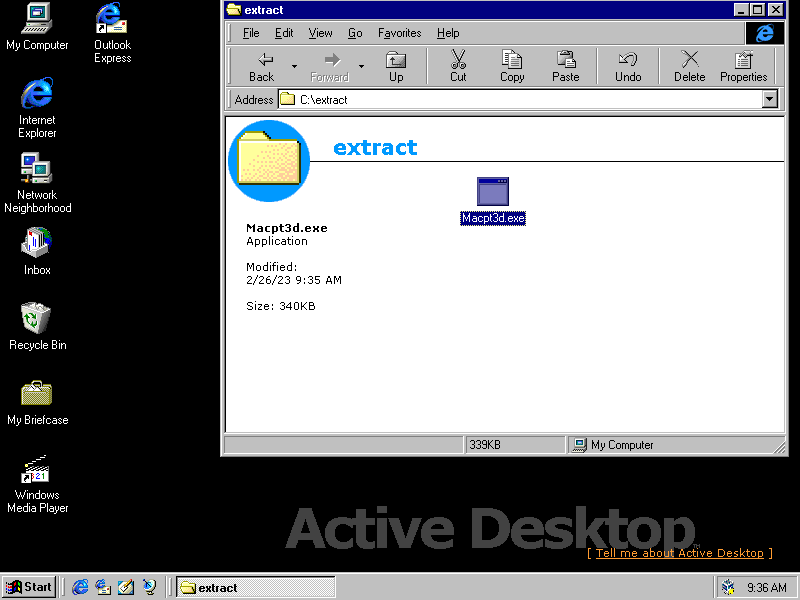
Task: Select Windows Media Player desktop shortcut
Action: [37, 484]
